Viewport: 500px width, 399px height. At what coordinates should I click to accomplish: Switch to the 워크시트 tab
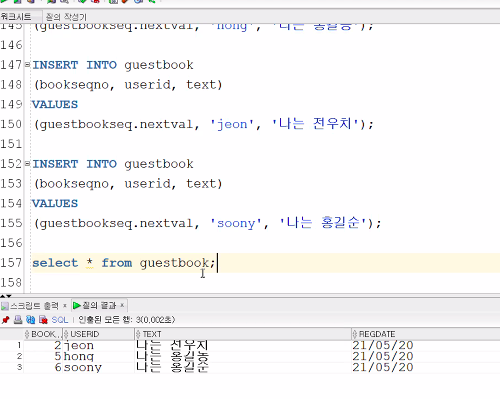[x=16, y=16]
